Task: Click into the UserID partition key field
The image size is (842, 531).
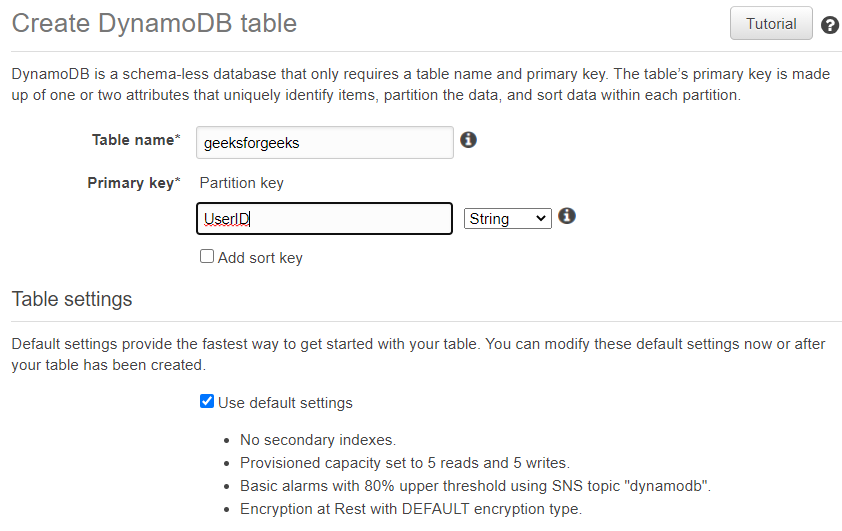Action: pos(324,218)
